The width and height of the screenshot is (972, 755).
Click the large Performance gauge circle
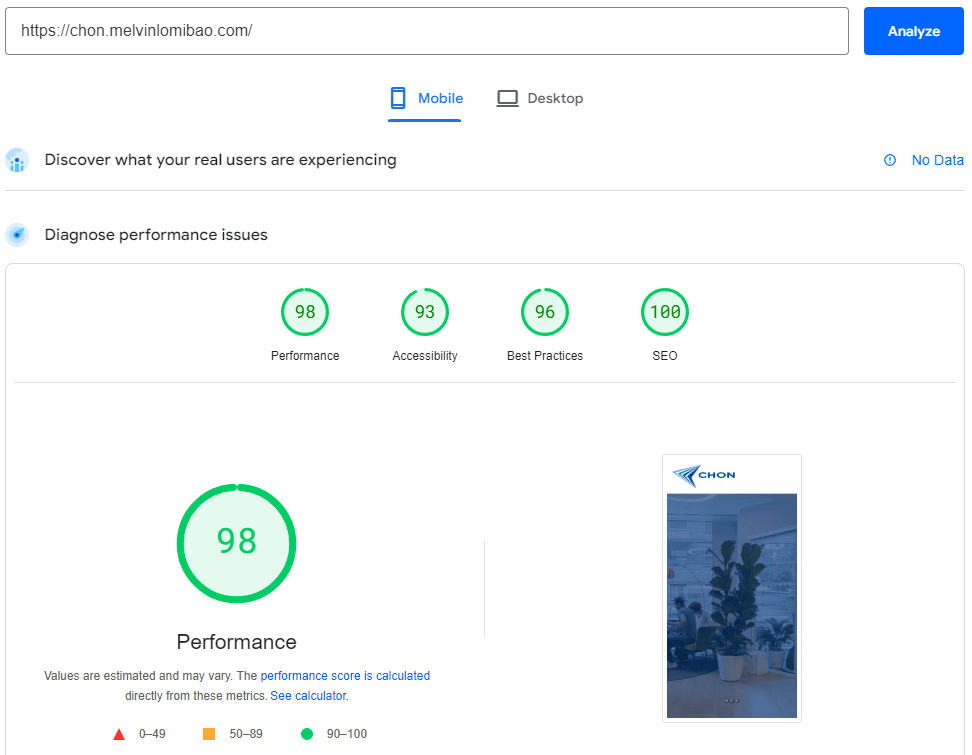(237, 543)
